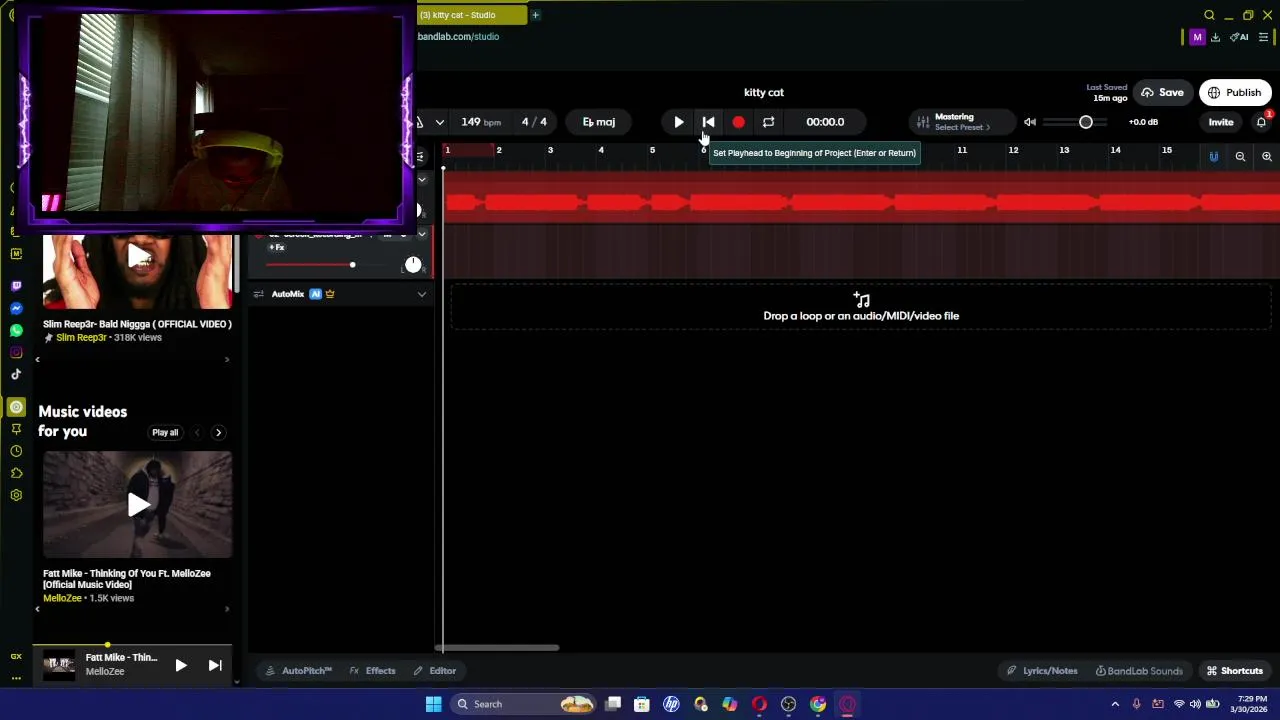Image resolution: width=1280 pixels, height=720 pixels.
Task: Open the E♭ maj key selector
Action: pyautogui.click(x=599, y=122)
